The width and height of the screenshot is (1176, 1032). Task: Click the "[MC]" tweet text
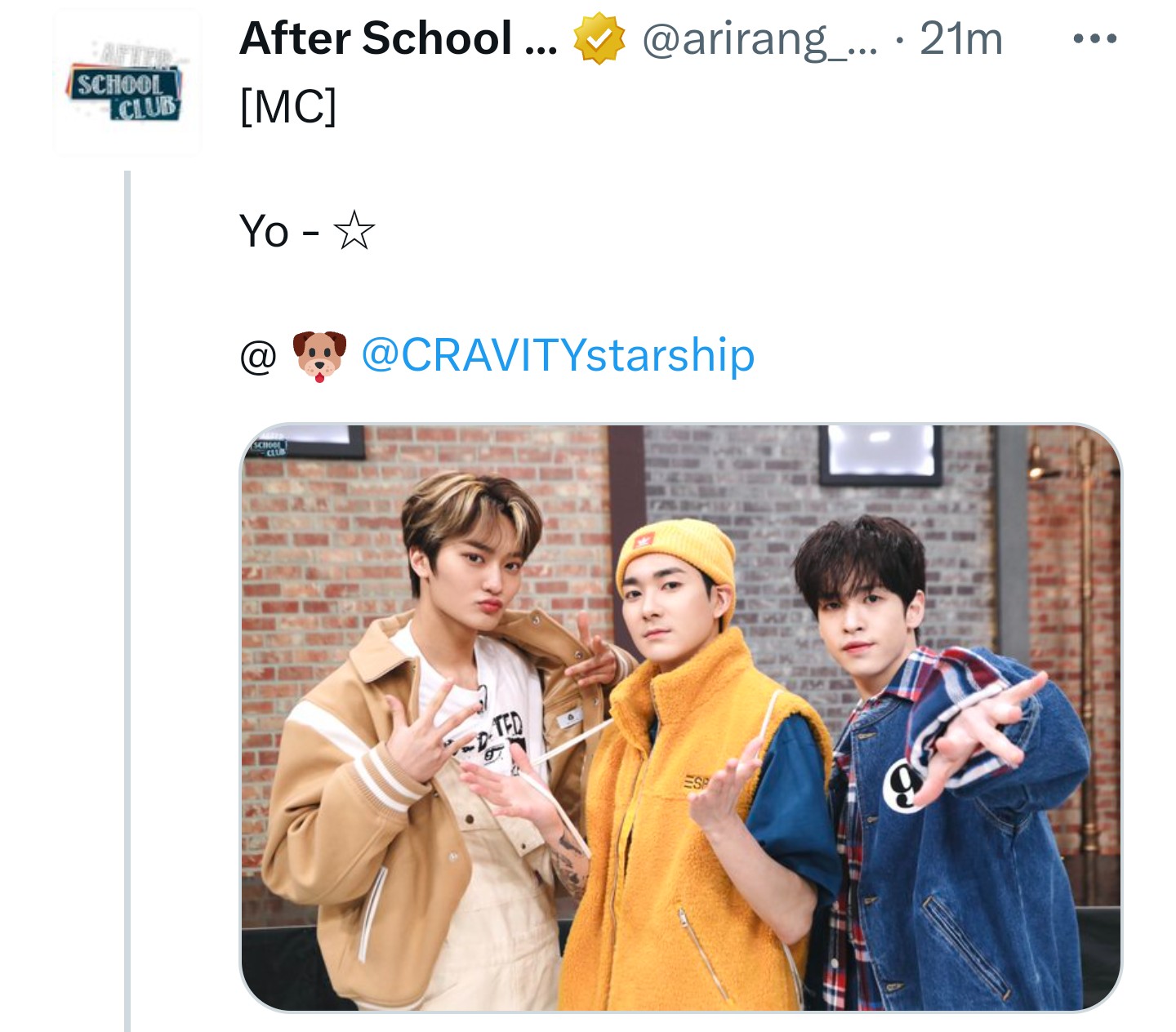[x=288, y=106]
